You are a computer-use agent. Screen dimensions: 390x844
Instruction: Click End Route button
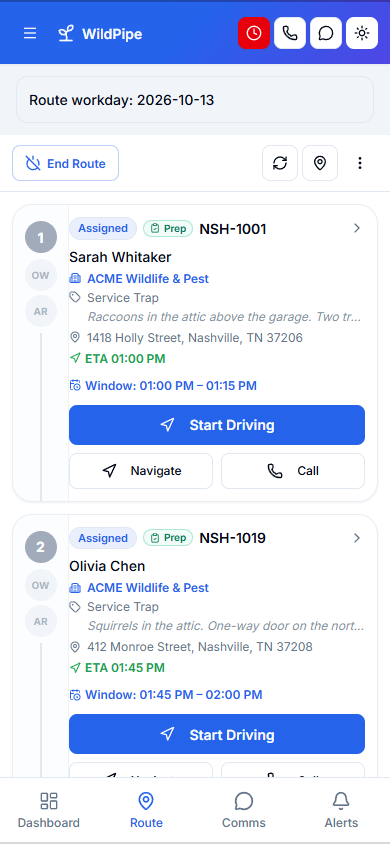click(x=66, y=163)
